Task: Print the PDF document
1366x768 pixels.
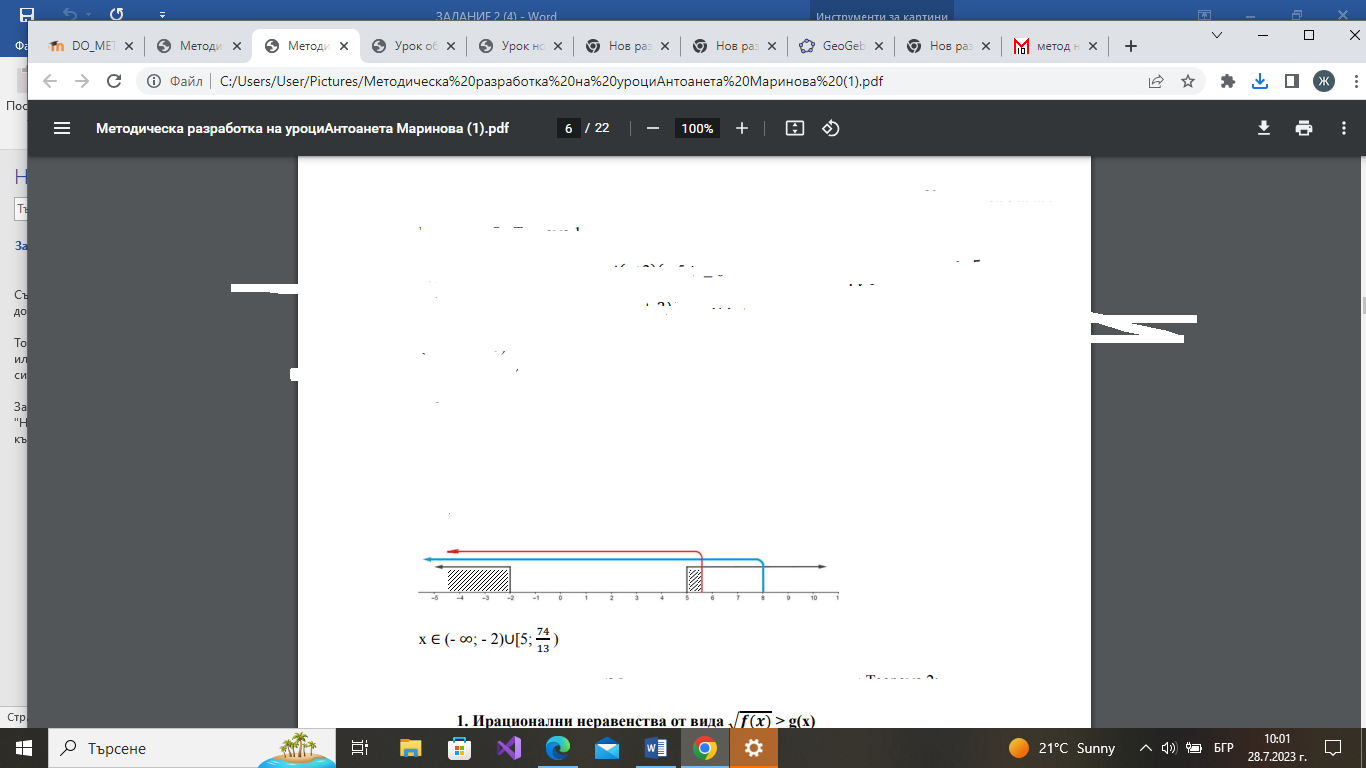Action: coord(1303,128)
